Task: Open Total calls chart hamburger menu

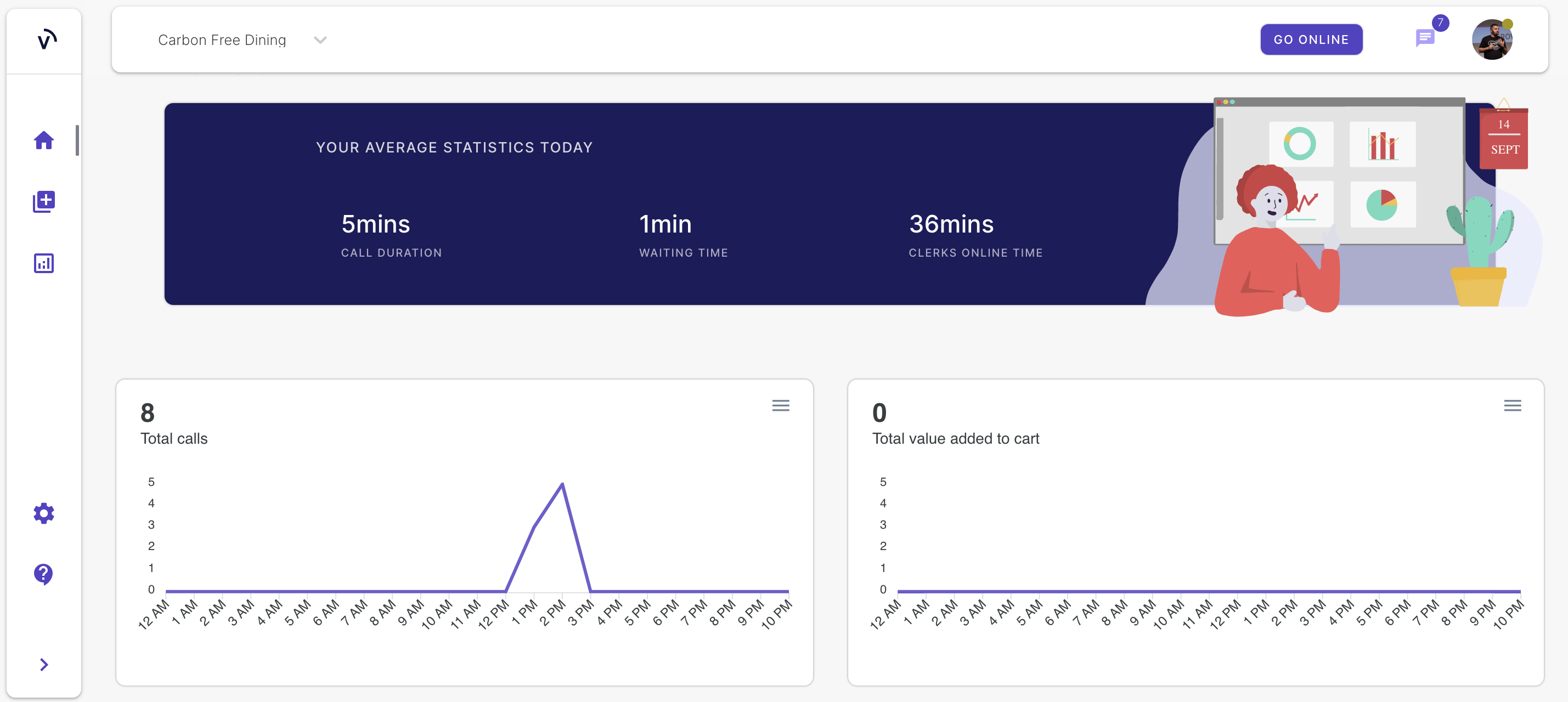Action: point(780,405)
